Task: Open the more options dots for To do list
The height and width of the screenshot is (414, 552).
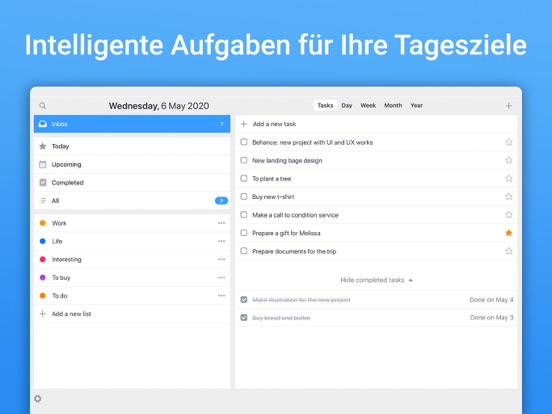Action: point(221,296)
